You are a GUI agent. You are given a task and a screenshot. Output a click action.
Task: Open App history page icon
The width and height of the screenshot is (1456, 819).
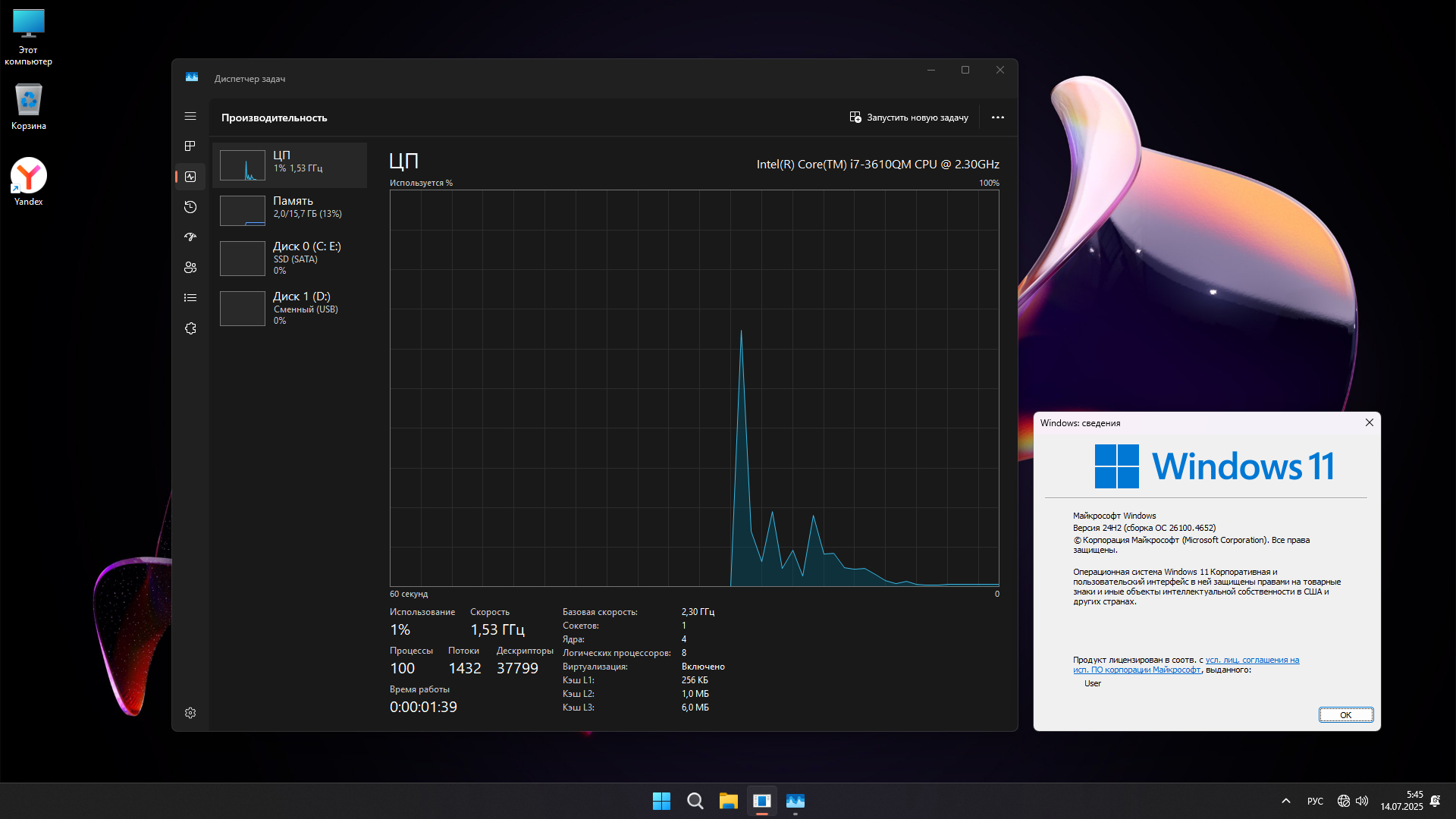tap(190, 207)
